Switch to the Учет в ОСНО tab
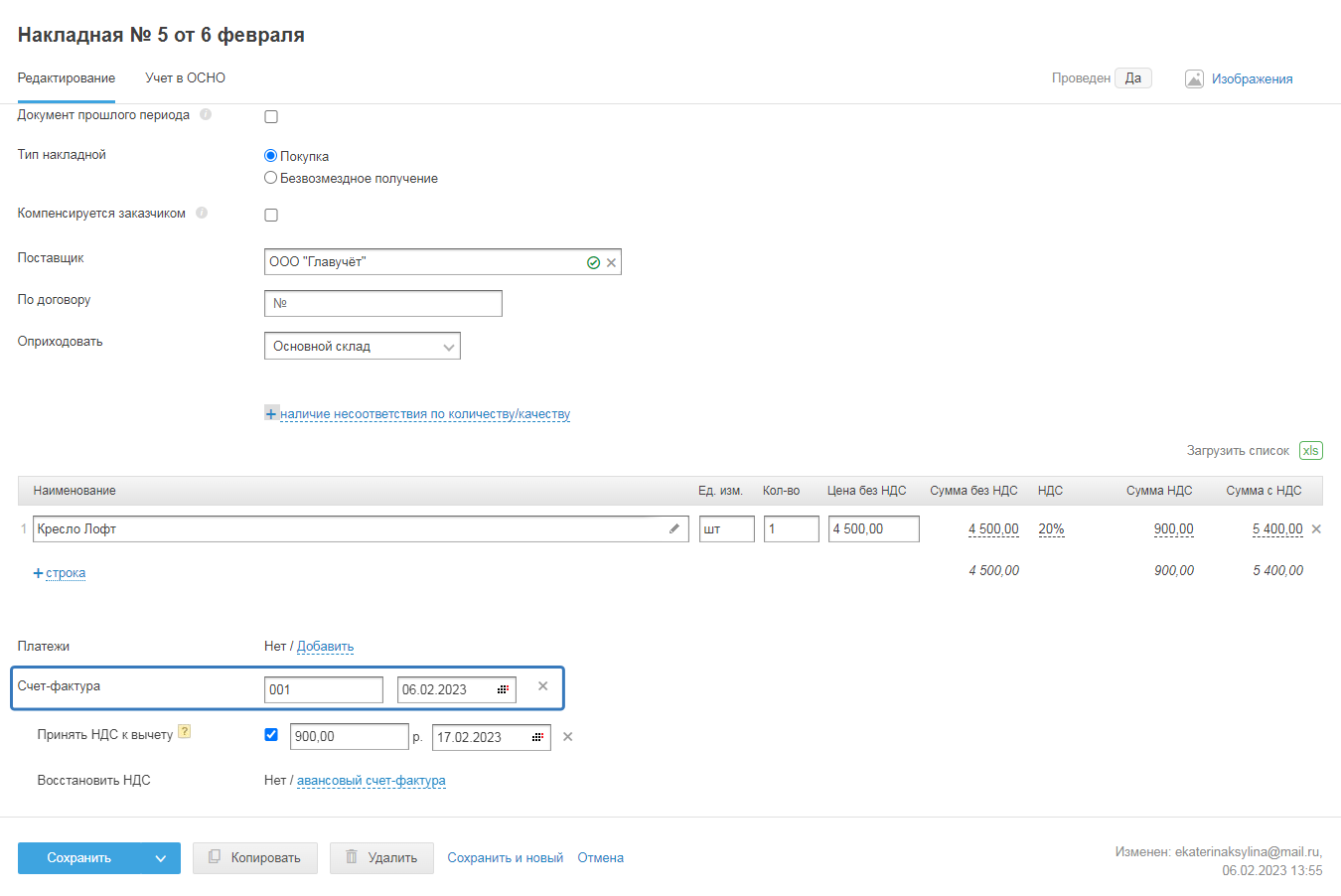 [185, 78]
